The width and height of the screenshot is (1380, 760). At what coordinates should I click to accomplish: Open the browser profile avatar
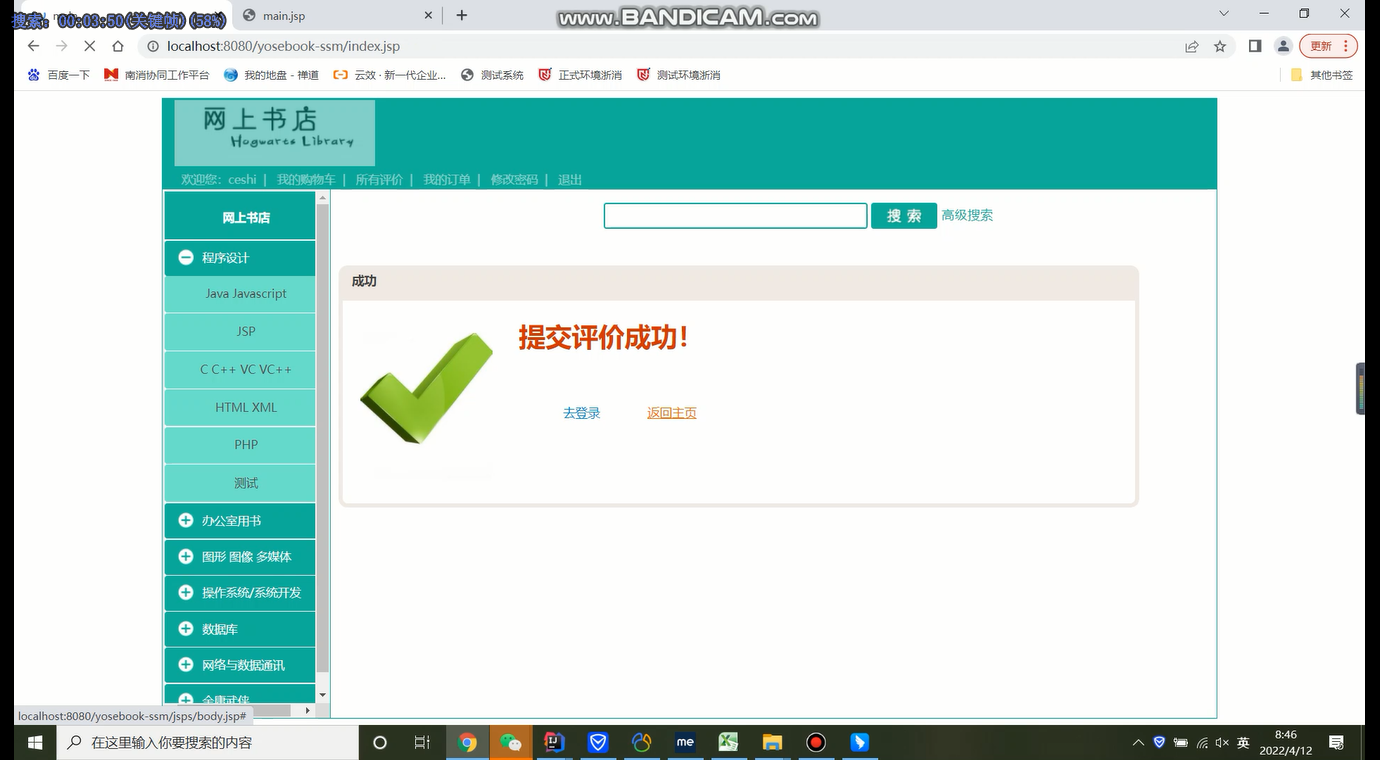pos(1282,46)
